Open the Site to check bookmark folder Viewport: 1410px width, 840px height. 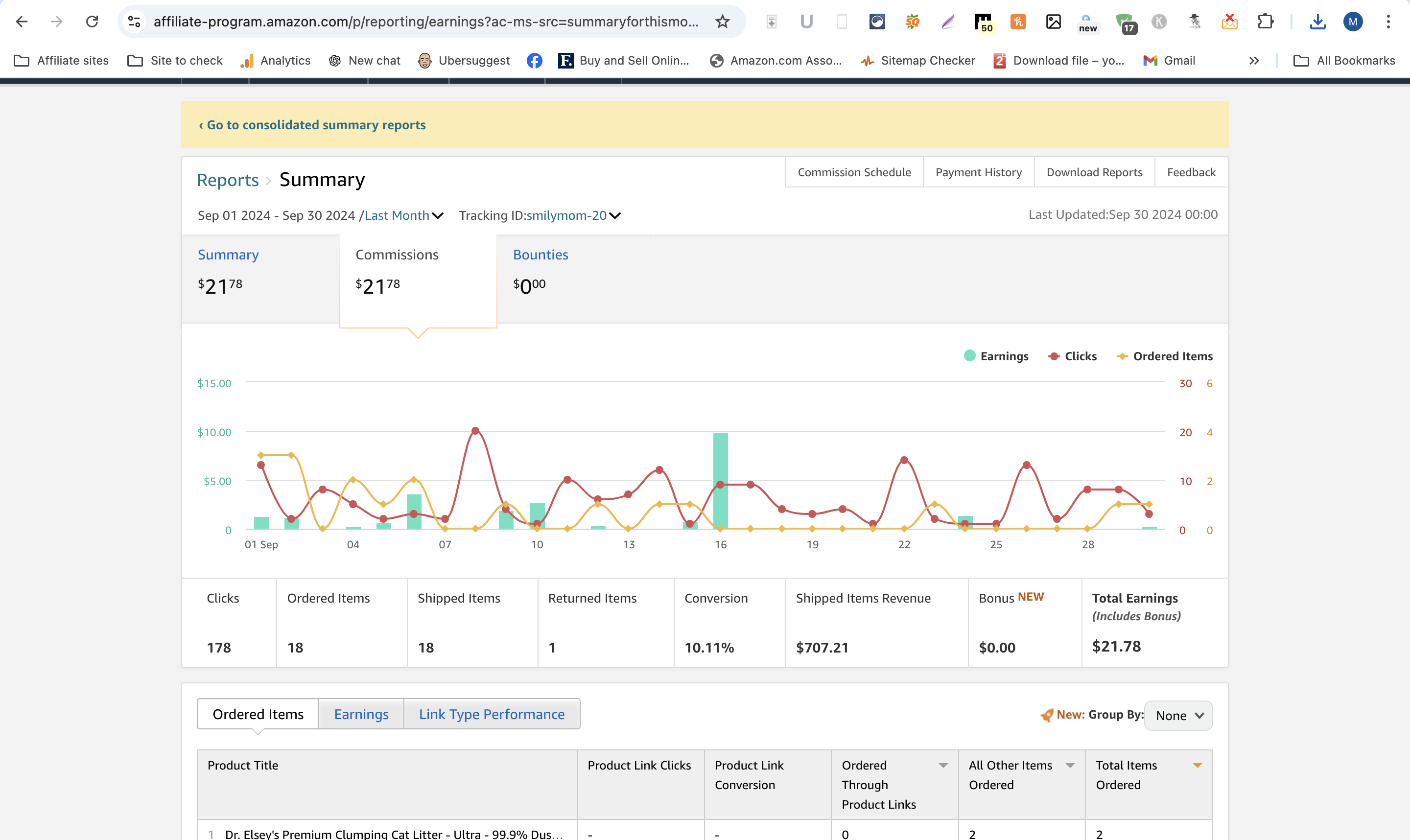175,61
